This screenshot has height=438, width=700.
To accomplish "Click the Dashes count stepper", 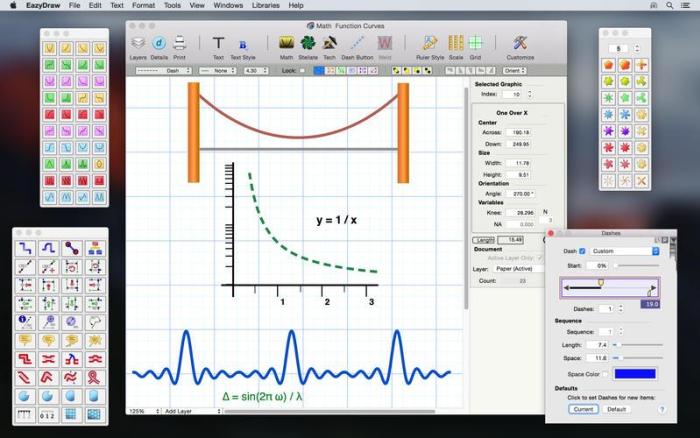I will point(621,309).
